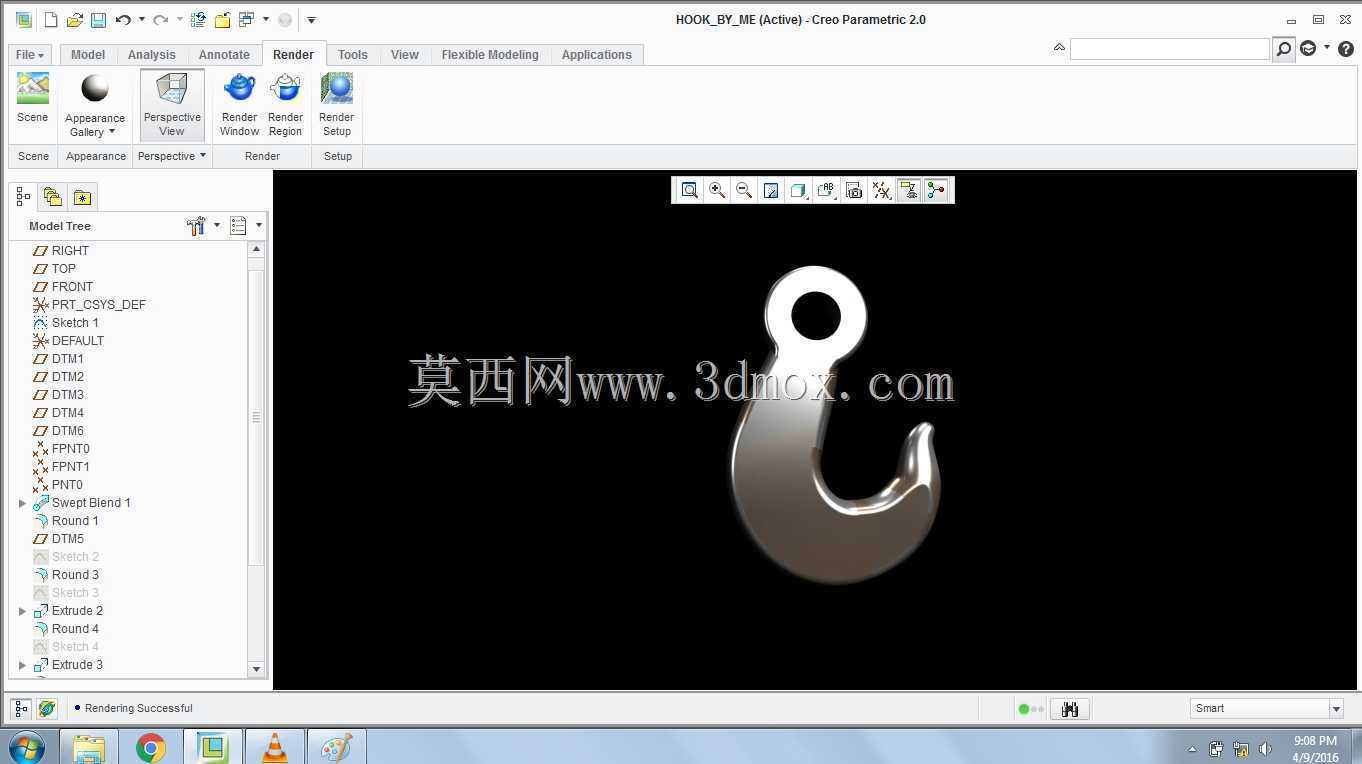Open Saved Orientations list
This screenshot has height=764, width=1362.
pos(826,190)
